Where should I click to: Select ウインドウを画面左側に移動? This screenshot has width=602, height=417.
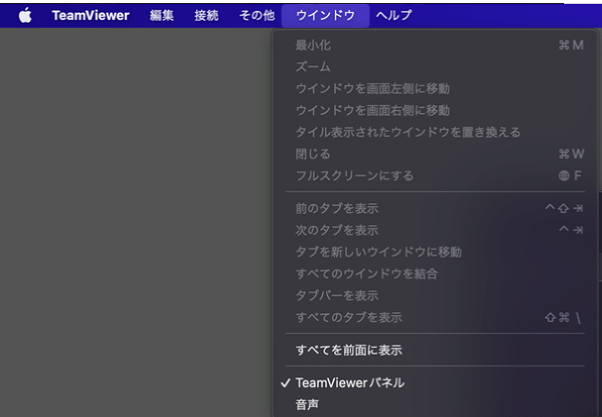[x=436, y=89]
